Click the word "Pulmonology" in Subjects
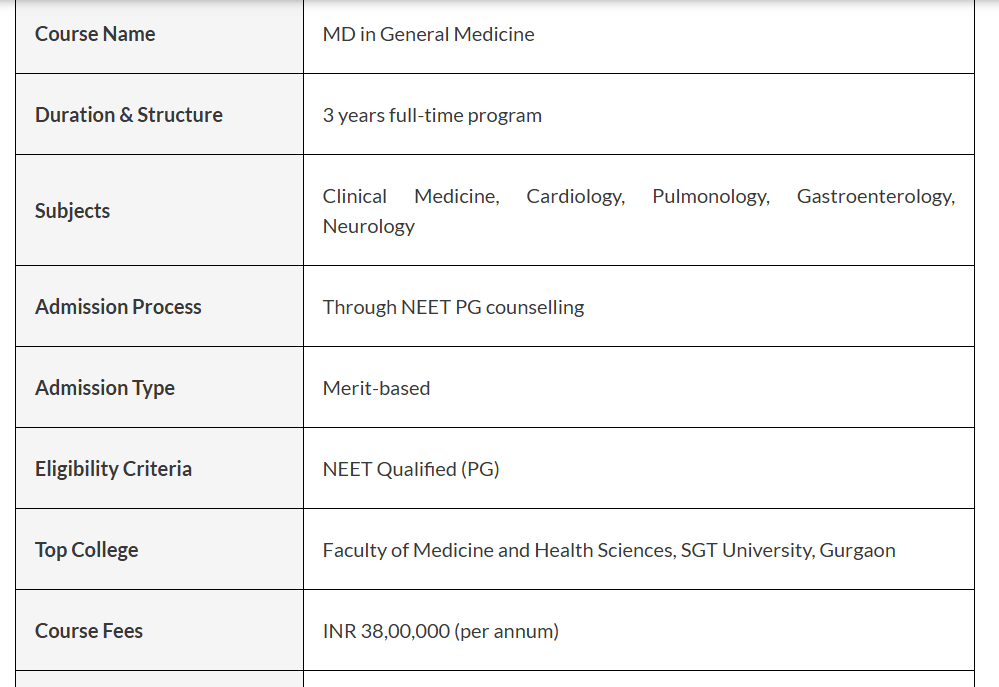The width and height of the screenshot is (999, 687). point(710,197)
